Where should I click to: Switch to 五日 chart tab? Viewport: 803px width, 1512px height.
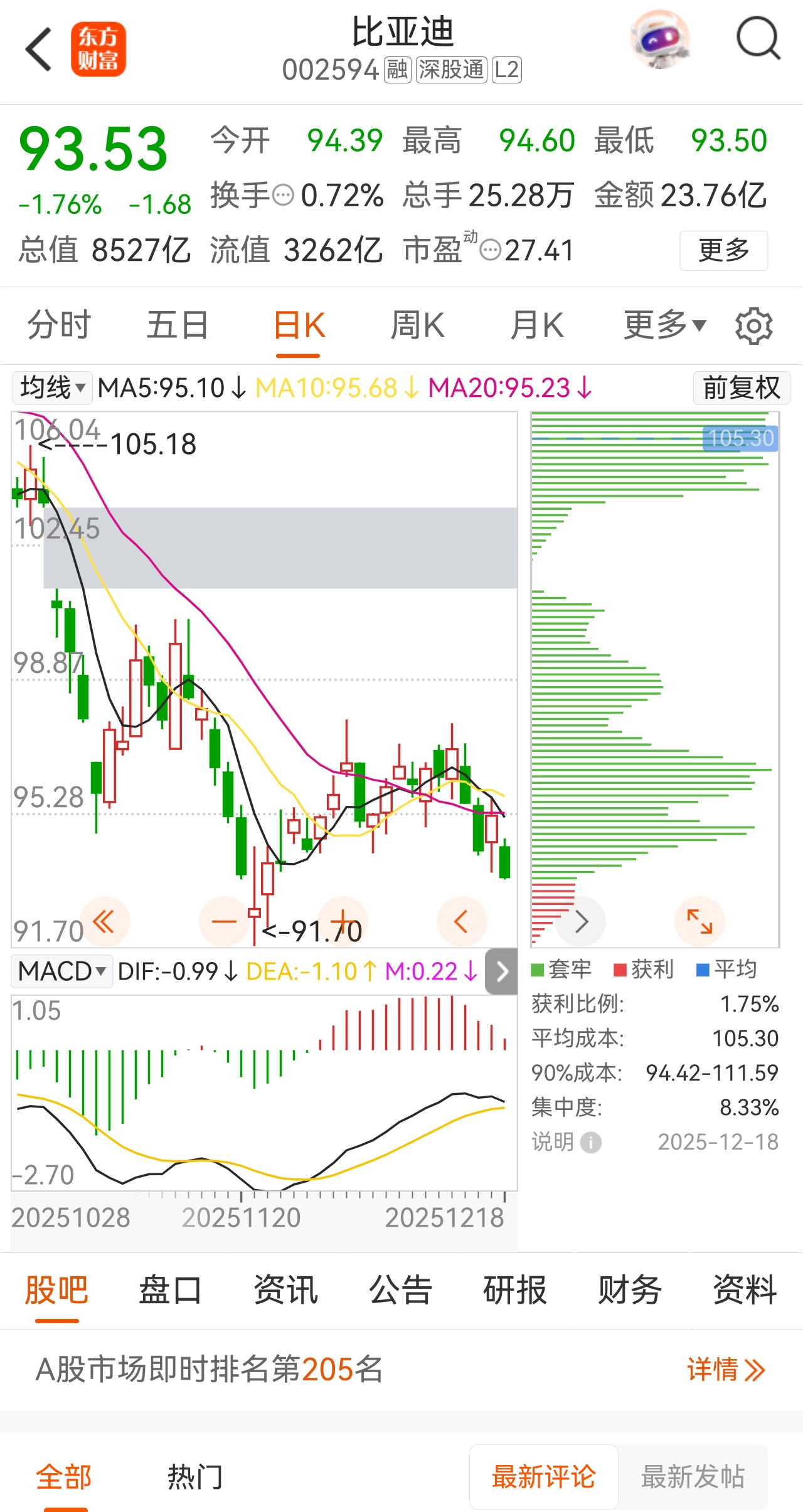tap(178, 325)
